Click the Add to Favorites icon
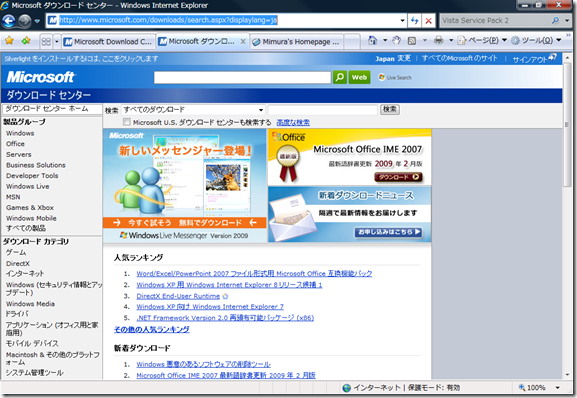 (x=26, y=41)
